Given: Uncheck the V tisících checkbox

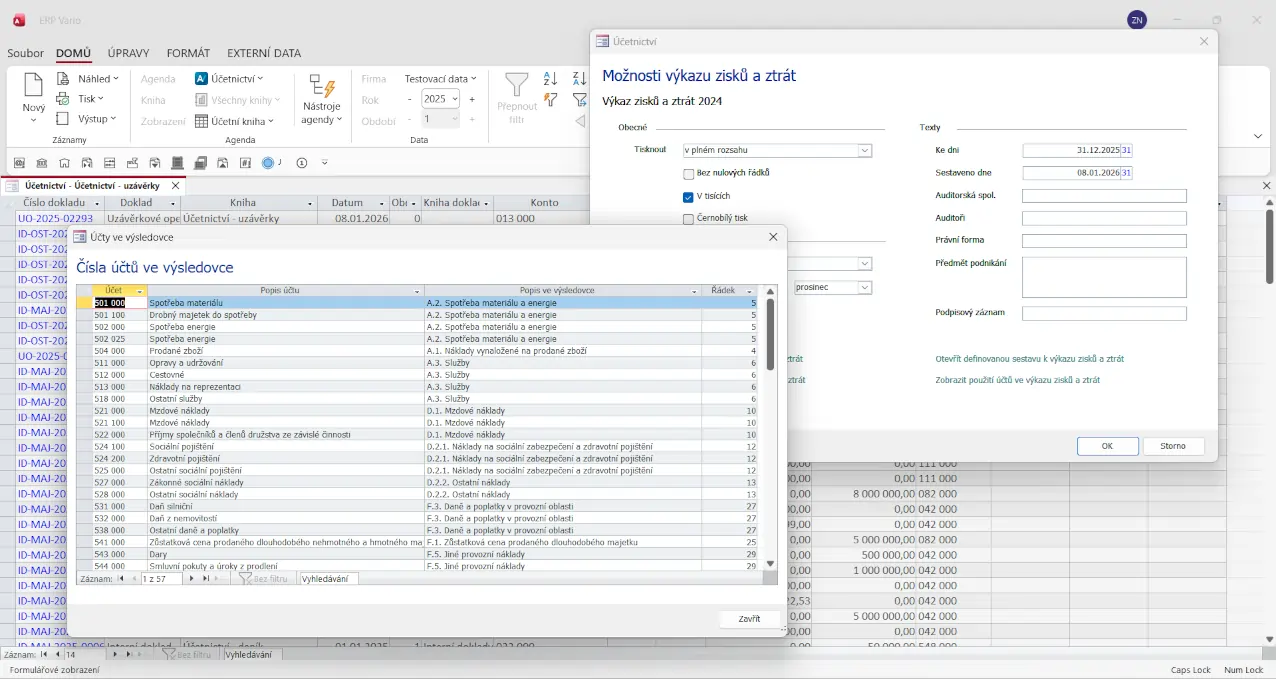Looking at the screenshot, I should pos(689,197).
